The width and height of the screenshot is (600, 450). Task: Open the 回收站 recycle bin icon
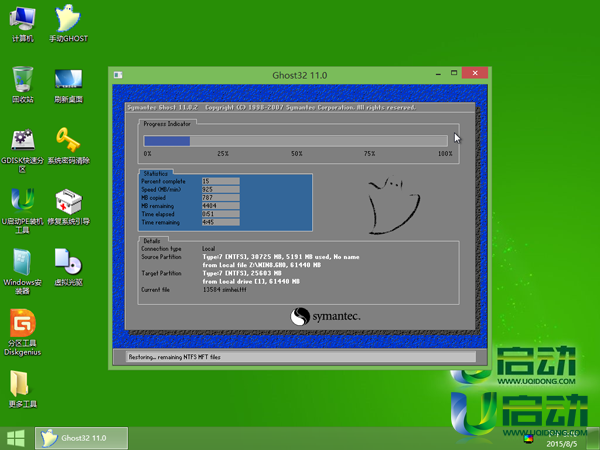(23, 85)
